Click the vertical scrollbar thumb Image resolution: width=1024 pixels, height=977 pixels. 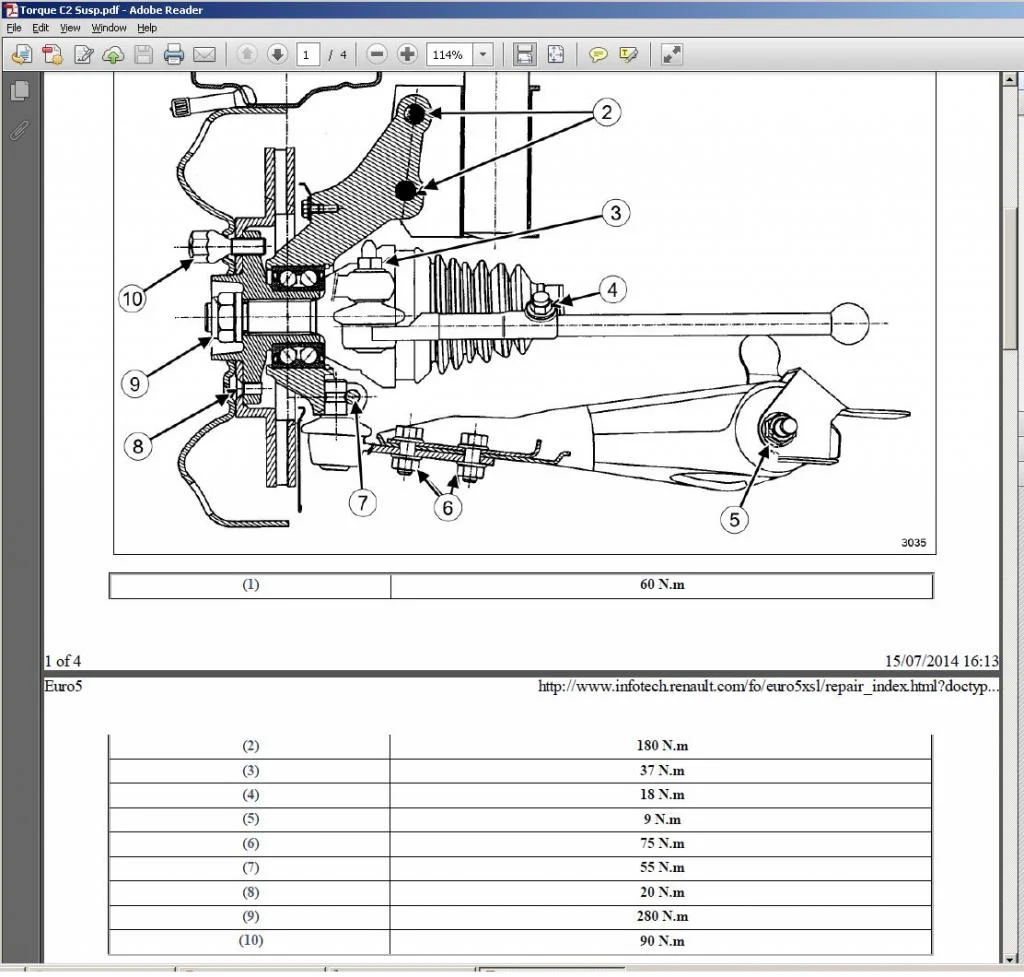pos(1010,280)
